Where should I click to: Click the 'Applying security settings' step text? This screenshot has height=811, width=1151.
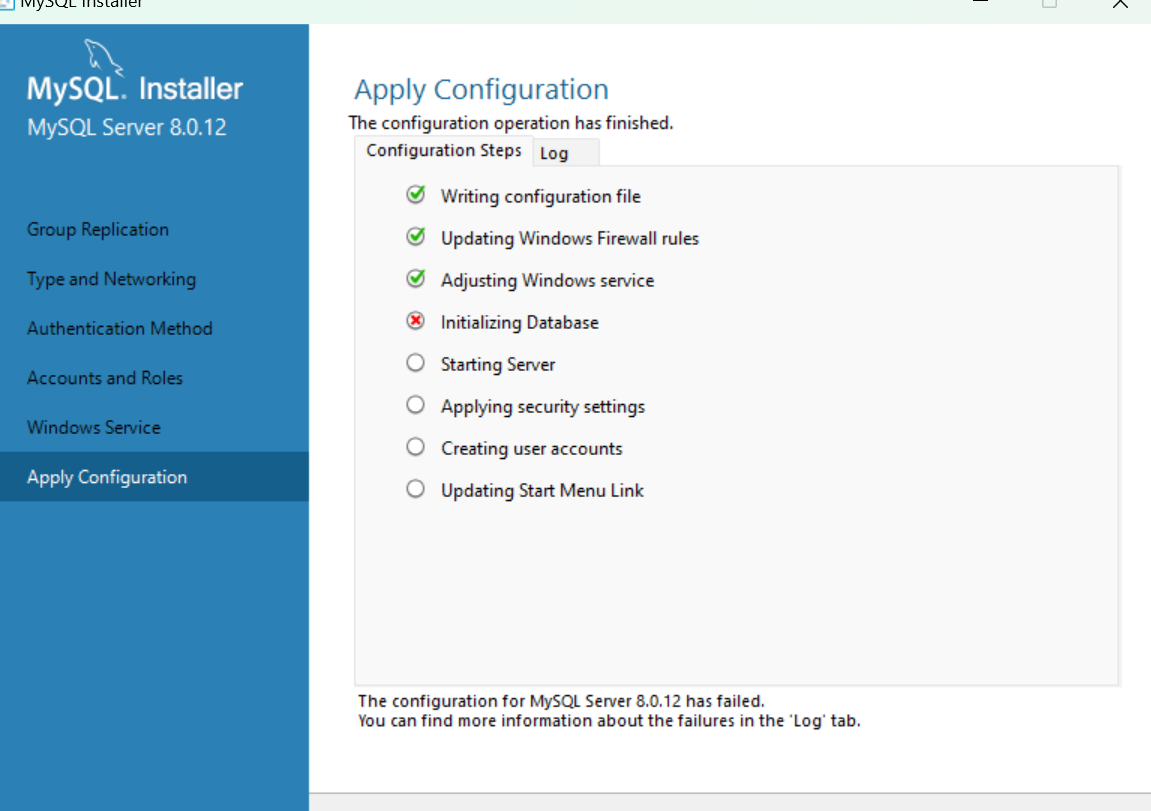(542, 407)
